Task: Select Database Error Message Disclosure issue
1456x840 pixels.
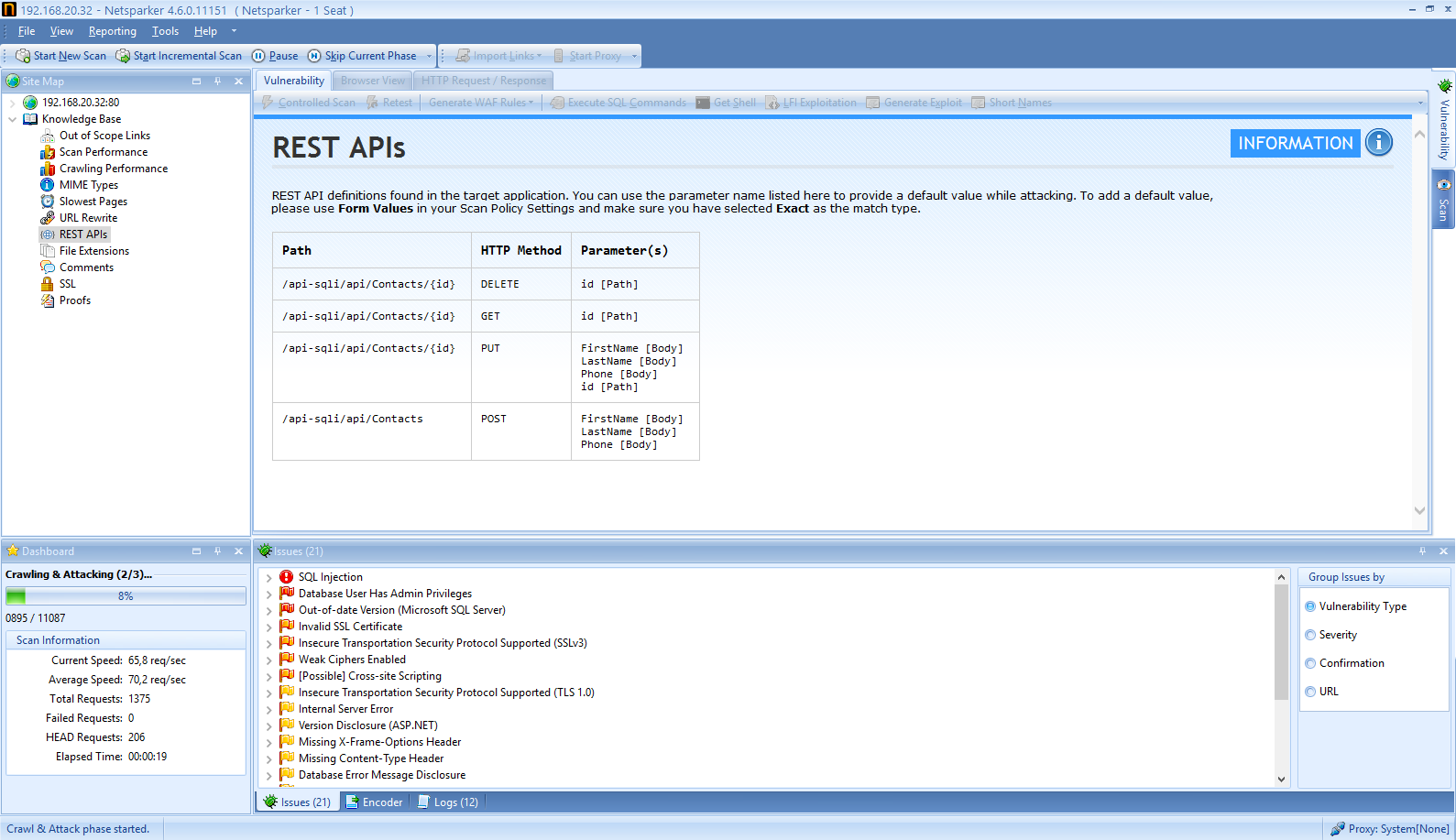Action: click(381, 775)
